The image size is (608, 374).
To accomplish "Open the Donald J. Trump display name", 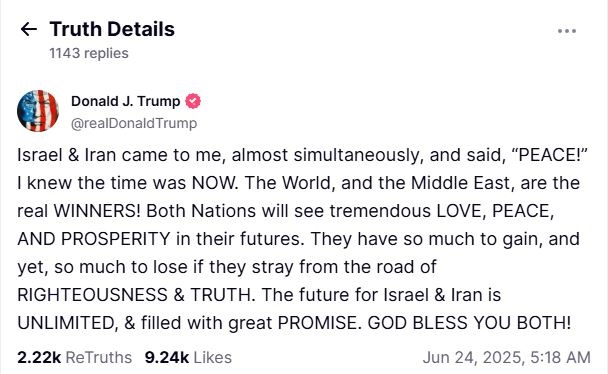I will click(x=126, y=101).
